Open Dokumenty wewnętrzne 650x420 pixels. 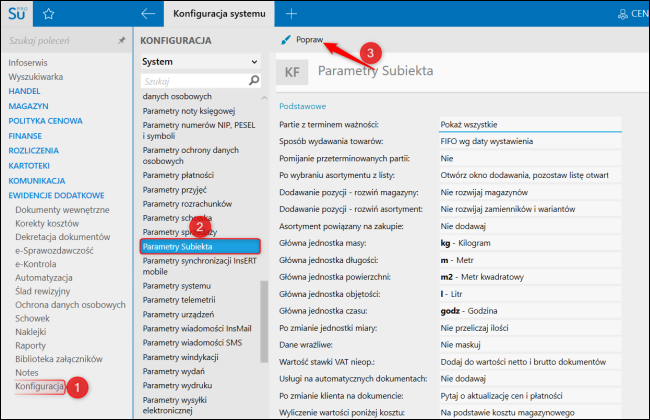click(62, 210)
